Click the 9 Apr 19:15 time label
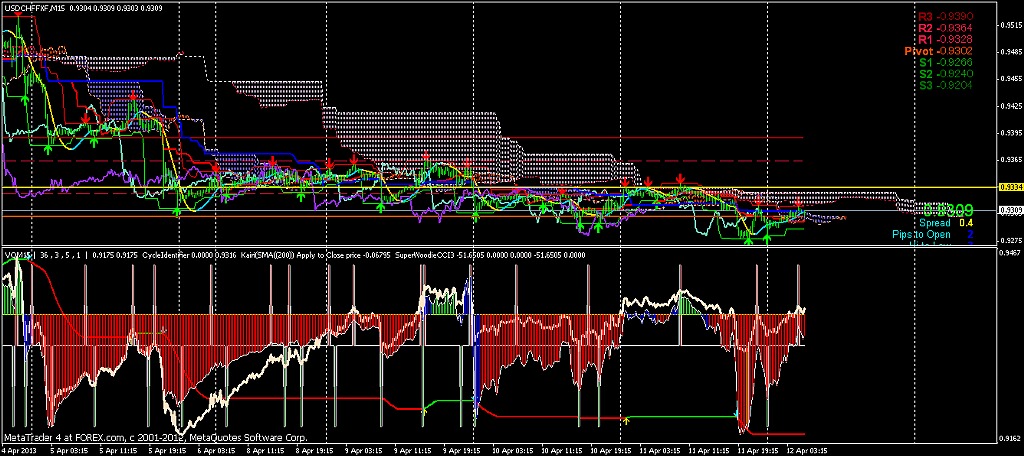The height and width of the screenshot is (456, 1024). pos(464,449)
